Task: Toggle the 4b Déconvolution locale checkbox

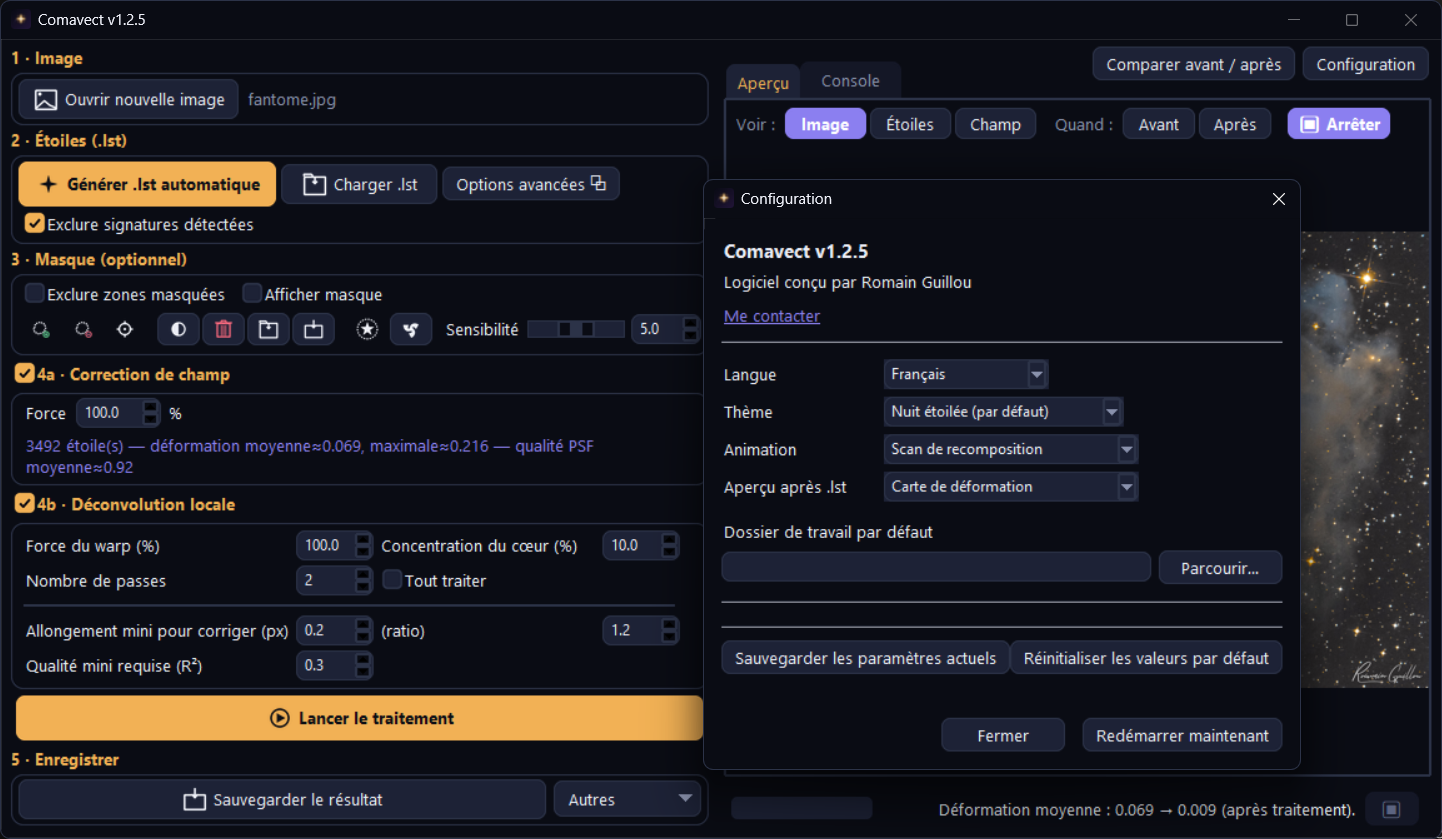Action: click(x=25, y=504)
